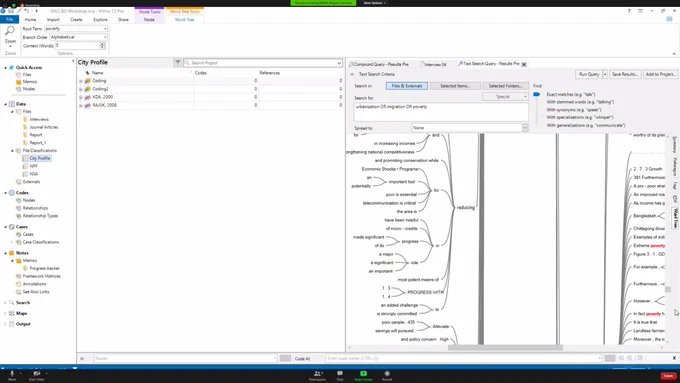Choose Selected Folders search scope
The width and height of the screenshot is (680, 383).
pos(505,86)
